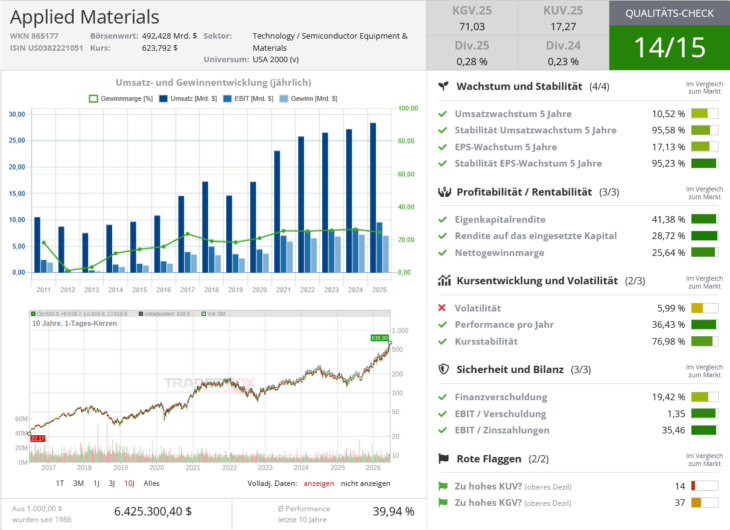Click the checkmark beside Rendite auf das eingesetzte Kapital
The width and height of the screenshot is (730, 530).
tap(442, 236)
